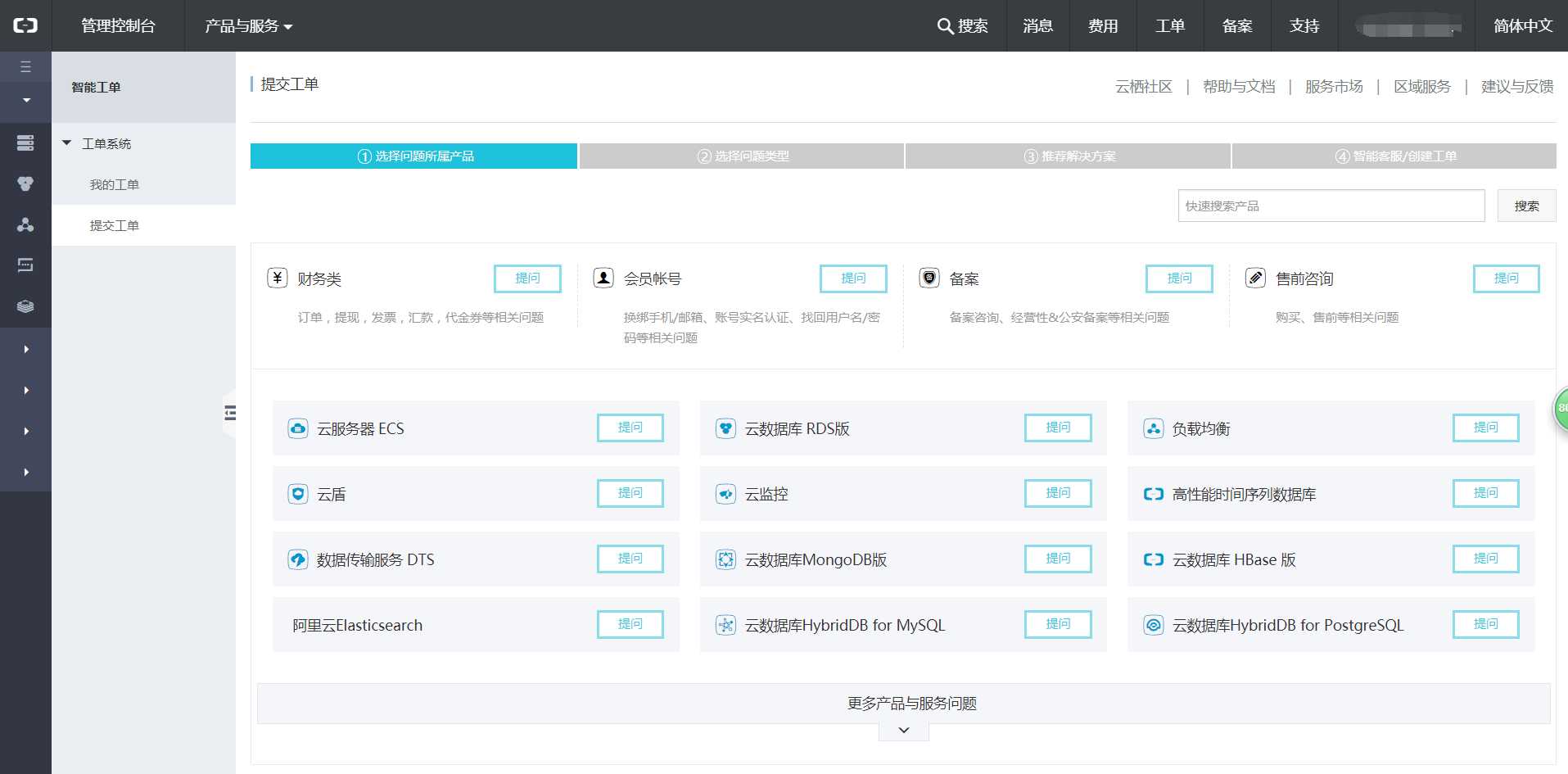
Task: Click the 售前咨询 pencil icon
Action: tap(1255, 278)
